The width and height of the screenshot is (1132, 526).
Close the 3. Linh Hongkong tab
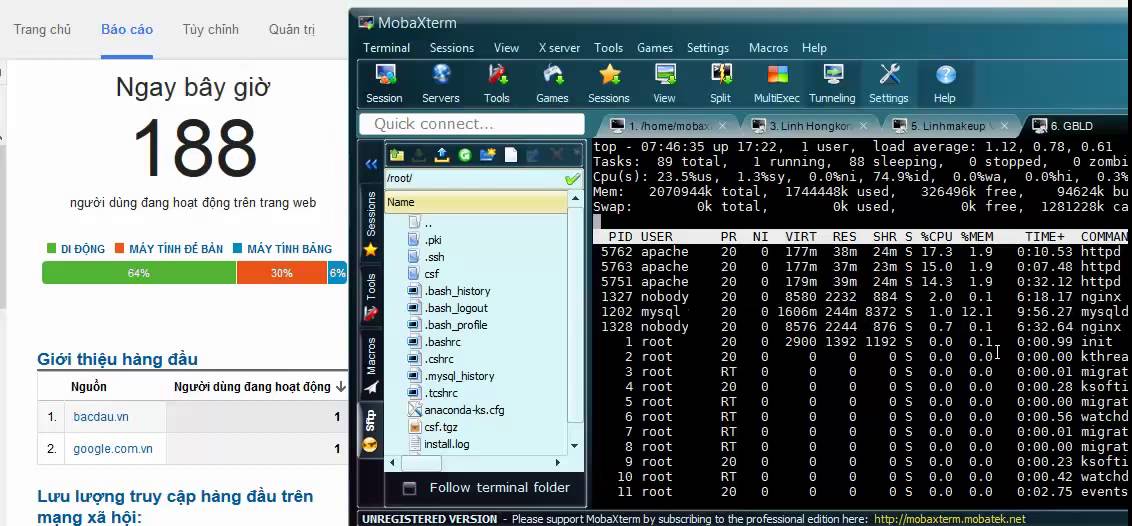(863, 126)
